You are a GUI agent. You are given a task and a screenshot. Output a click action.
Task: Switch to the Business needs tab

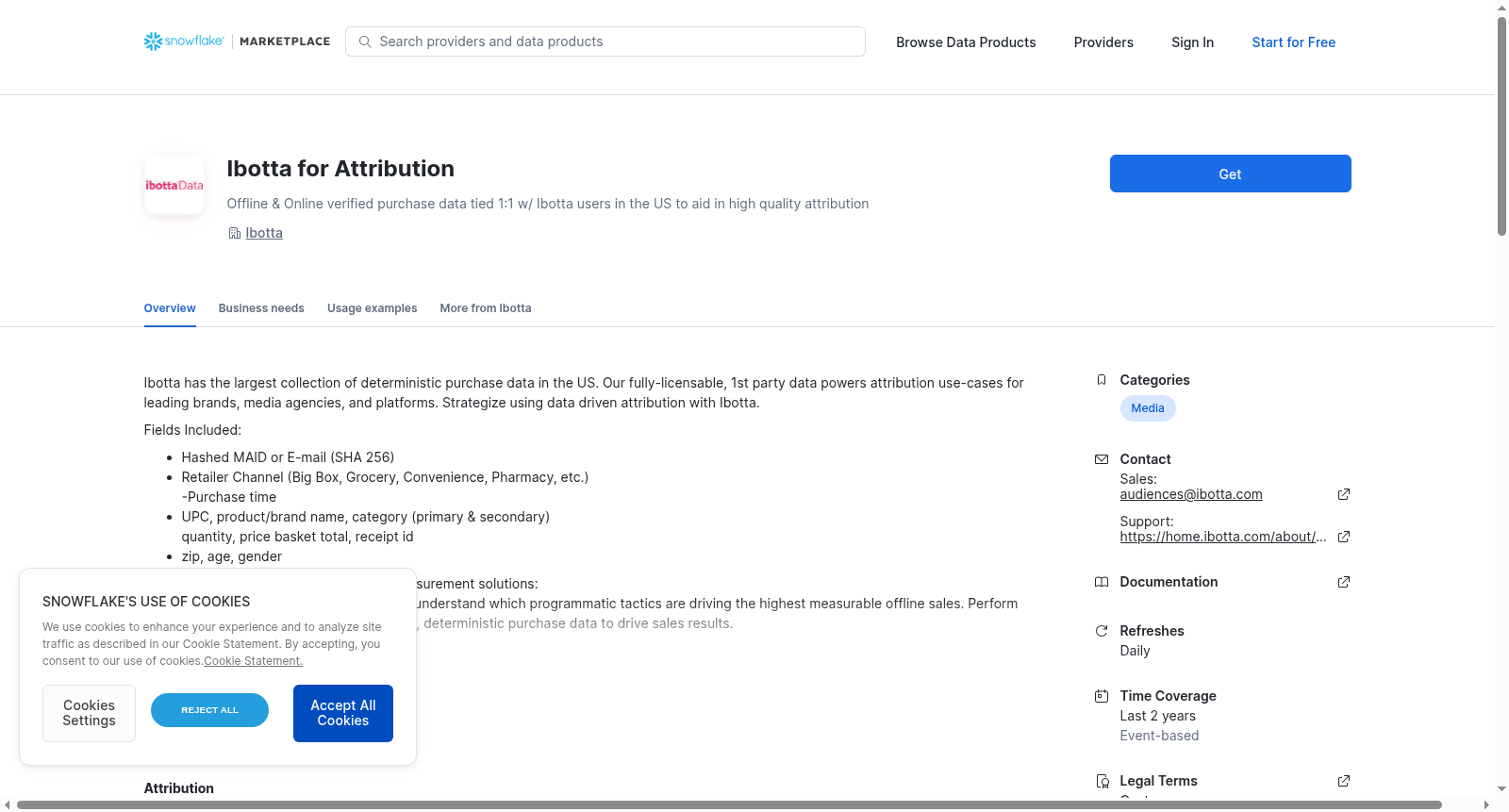(x=261, y=308)
